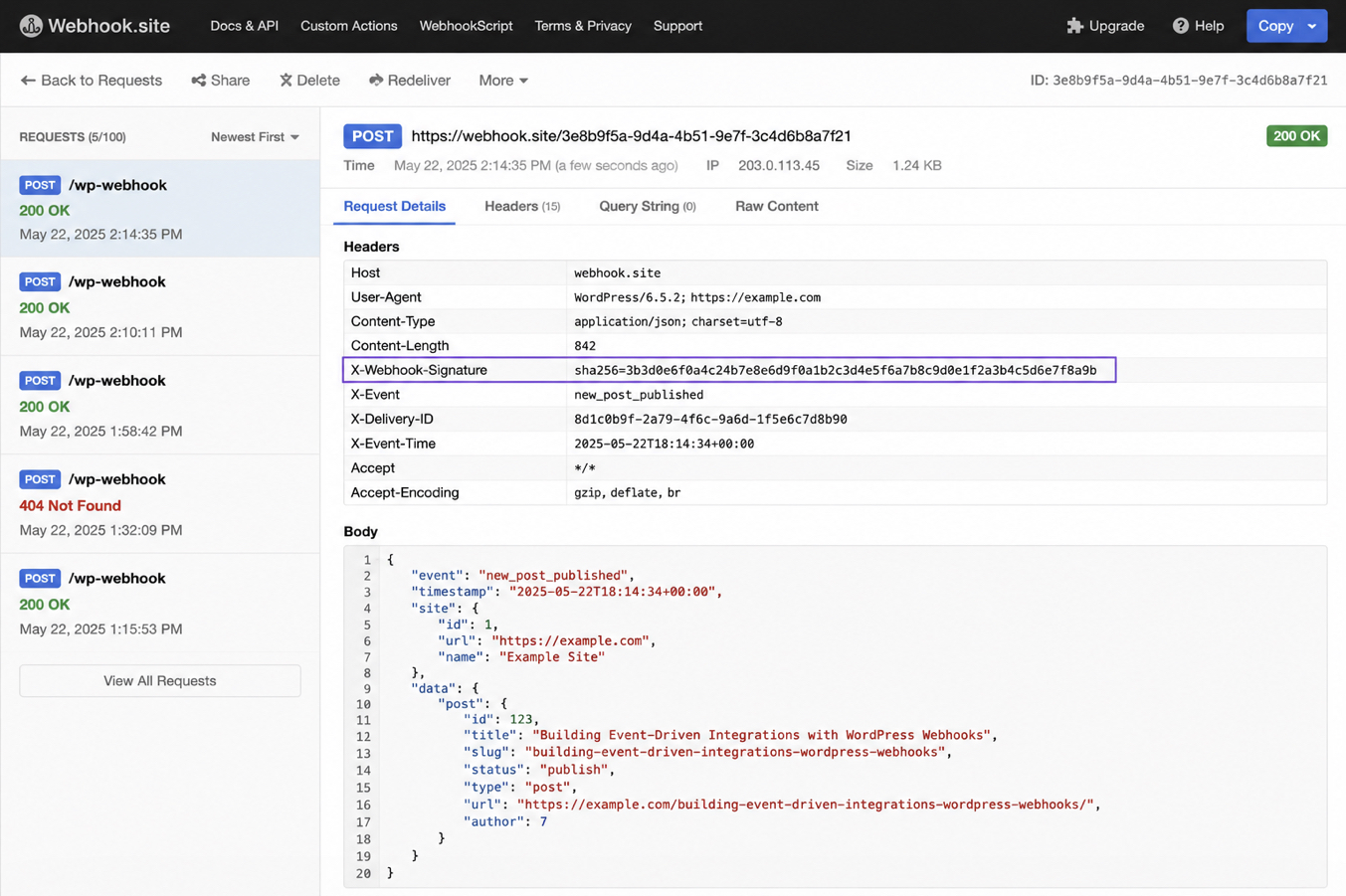
Task: Open Support in top navigation
Action: tap(677, 26)
